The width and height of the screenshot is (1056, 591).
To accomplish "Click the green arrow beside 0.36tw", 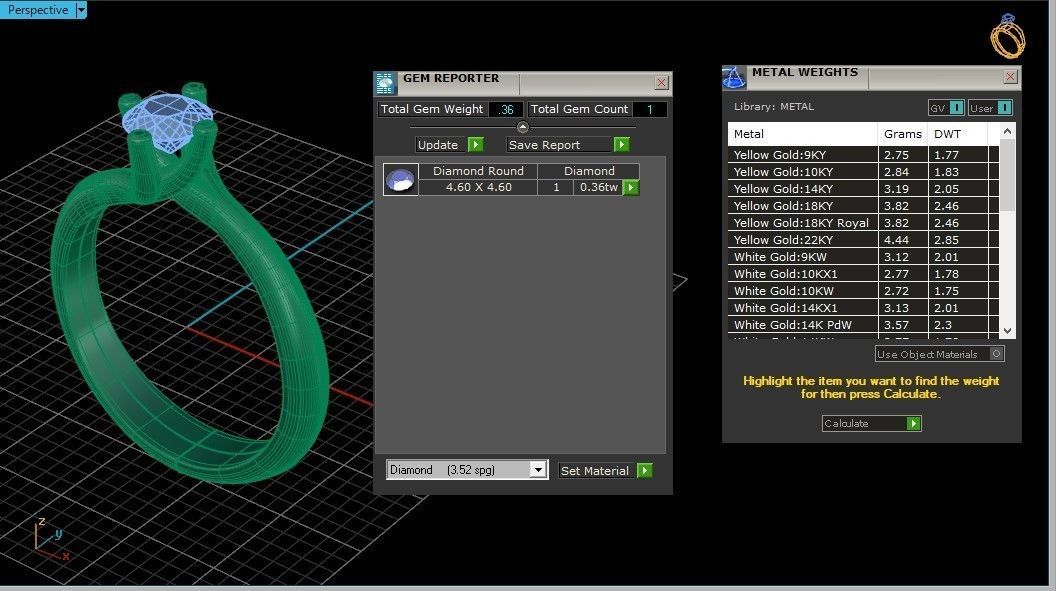I will (631, 188).
